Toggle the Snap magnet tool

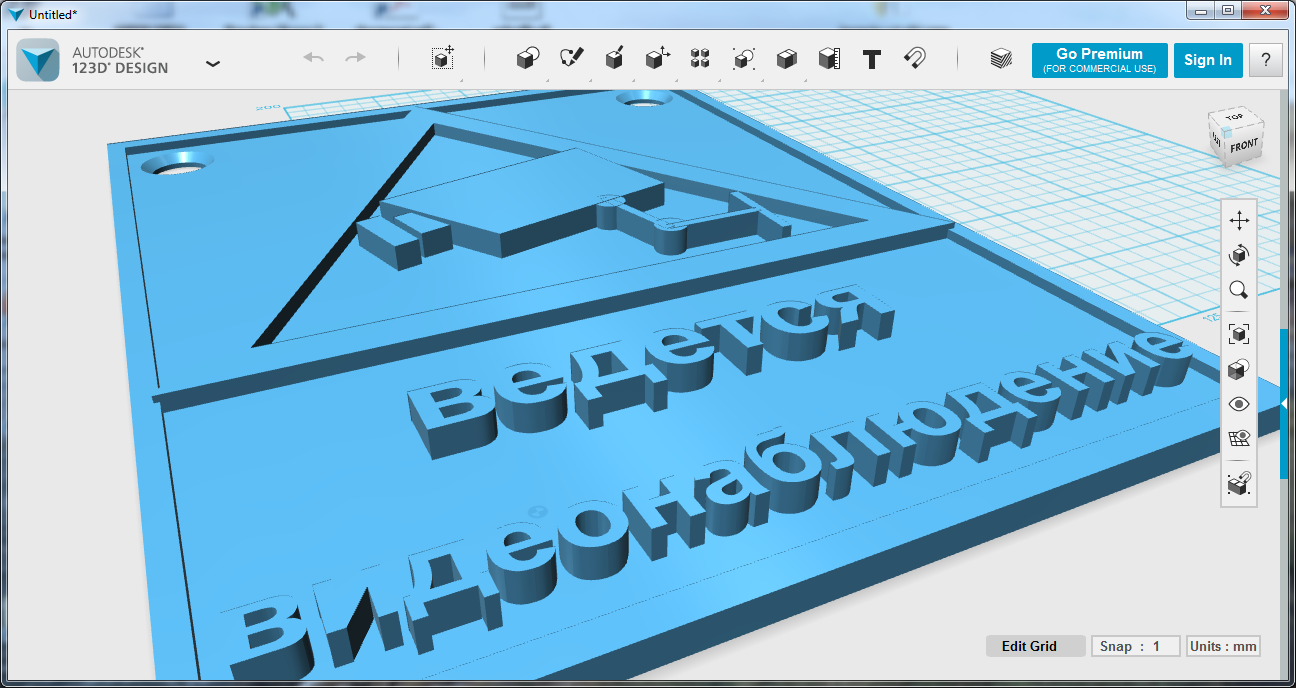pos(915,58)
